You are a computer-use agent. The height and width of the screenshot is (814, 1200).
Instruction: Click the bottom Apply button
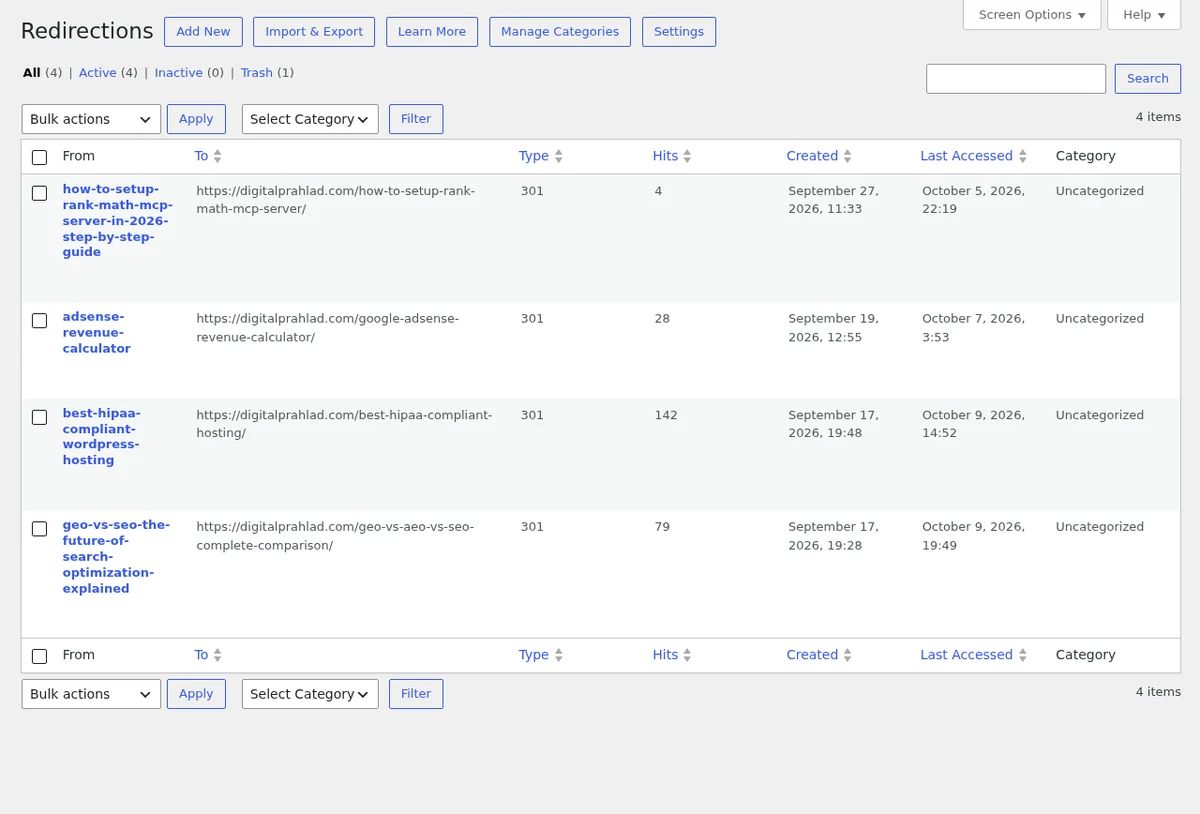coord(196,694)
